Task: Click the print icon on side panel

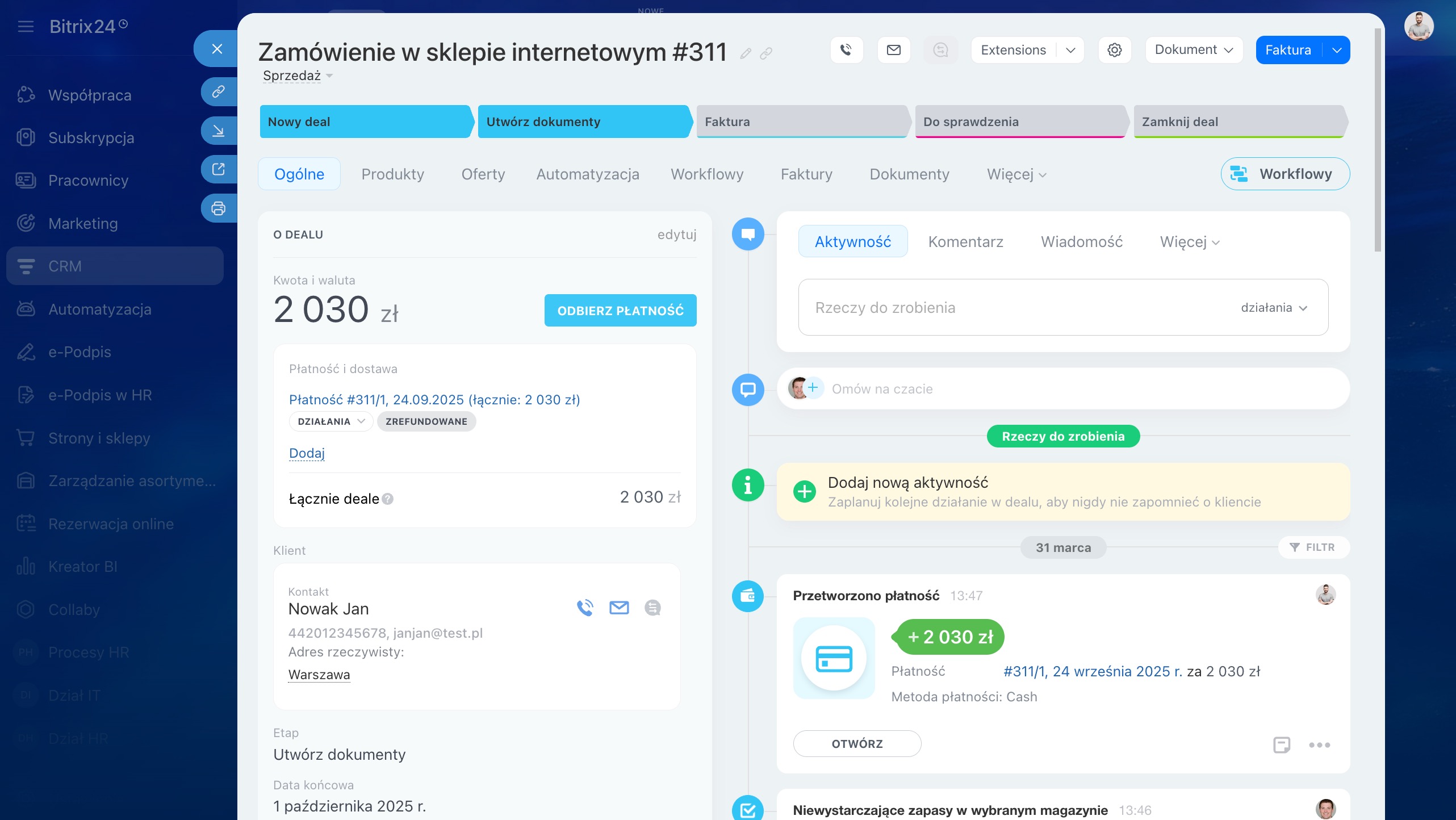Action: click(219, 208)
